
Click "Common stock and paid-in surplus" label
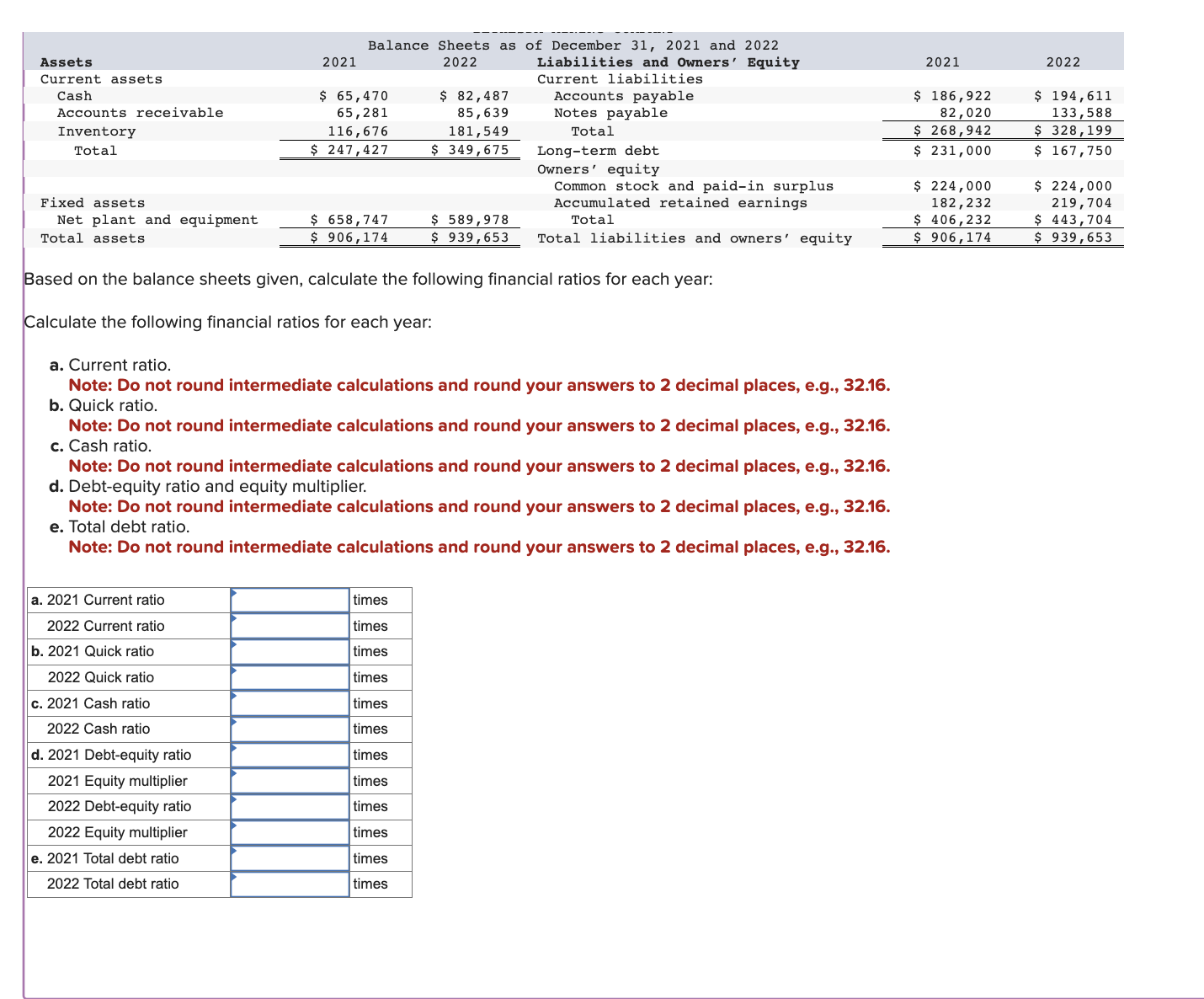click(x=694, y=186)
